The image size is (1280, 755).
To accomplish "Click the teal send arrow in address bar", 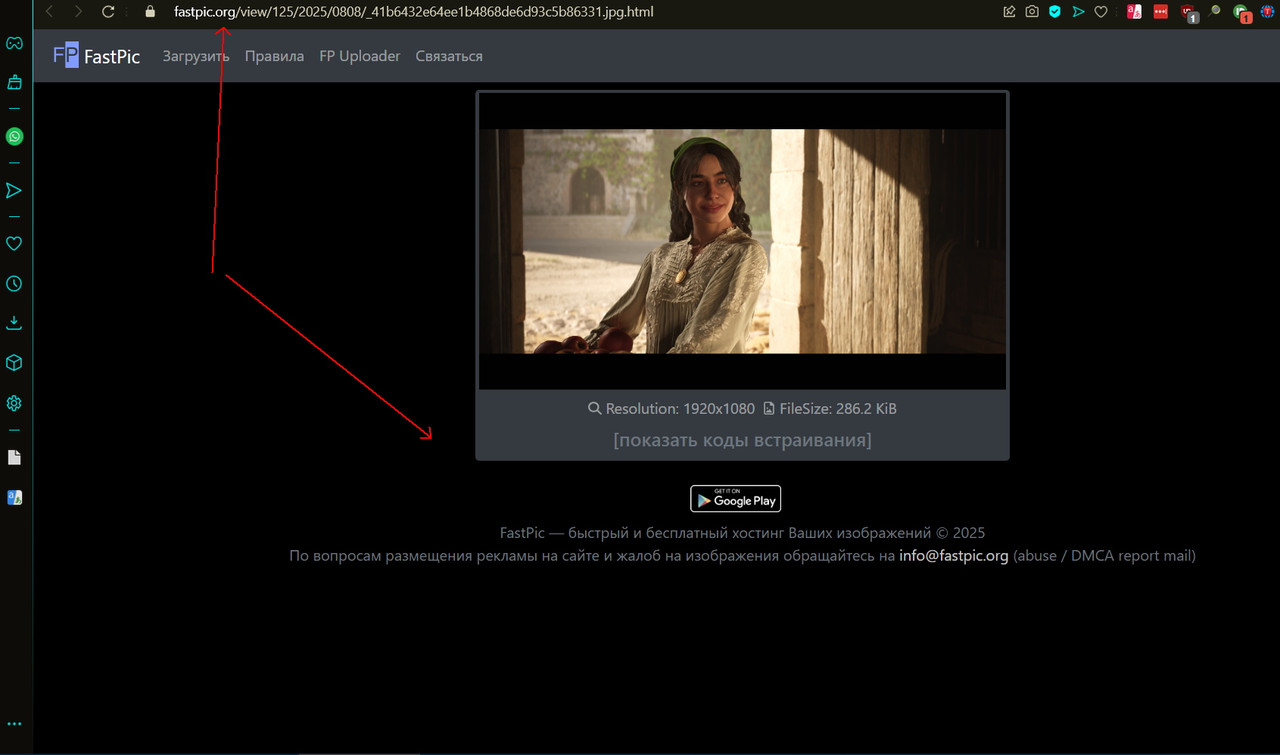I will point(1077,12).
